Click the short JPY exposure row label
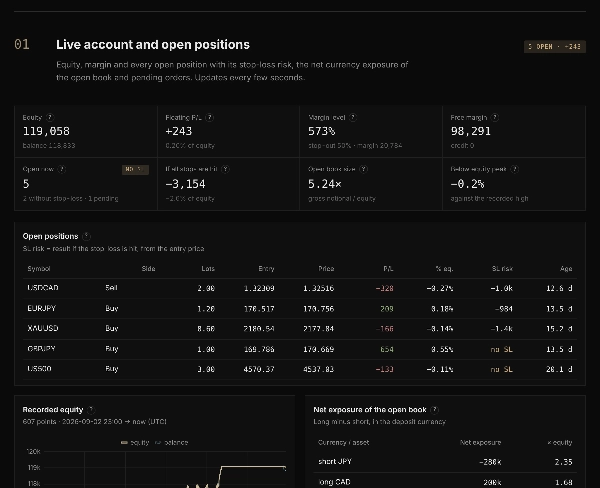600x488 pixels. (x=335, y=462)
